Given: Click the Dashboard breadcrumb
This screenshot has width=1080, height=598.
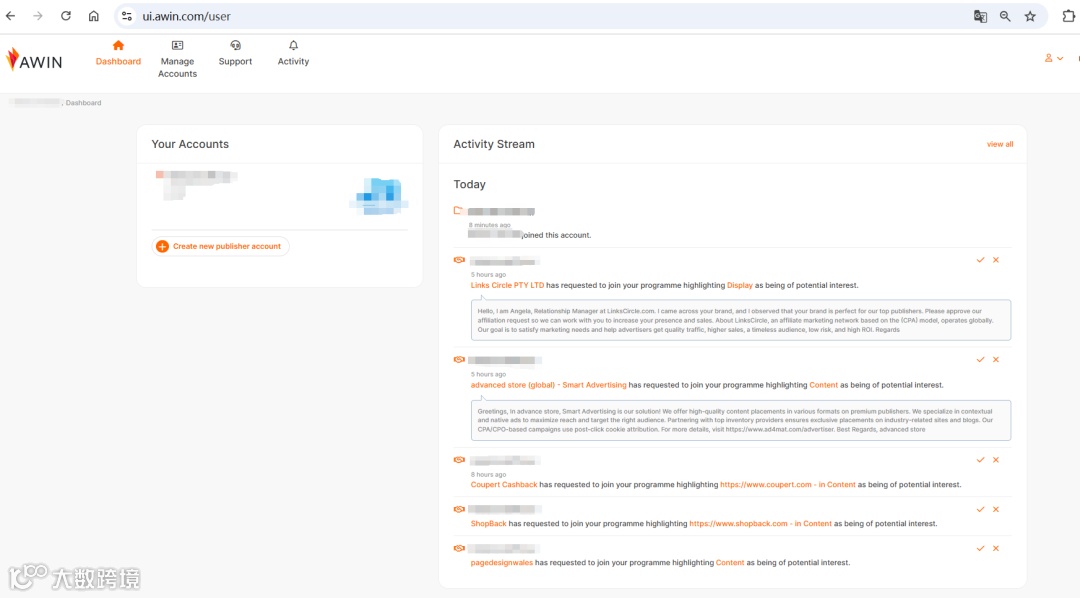Looking at the screenshot, I should [x=83, y=103].
